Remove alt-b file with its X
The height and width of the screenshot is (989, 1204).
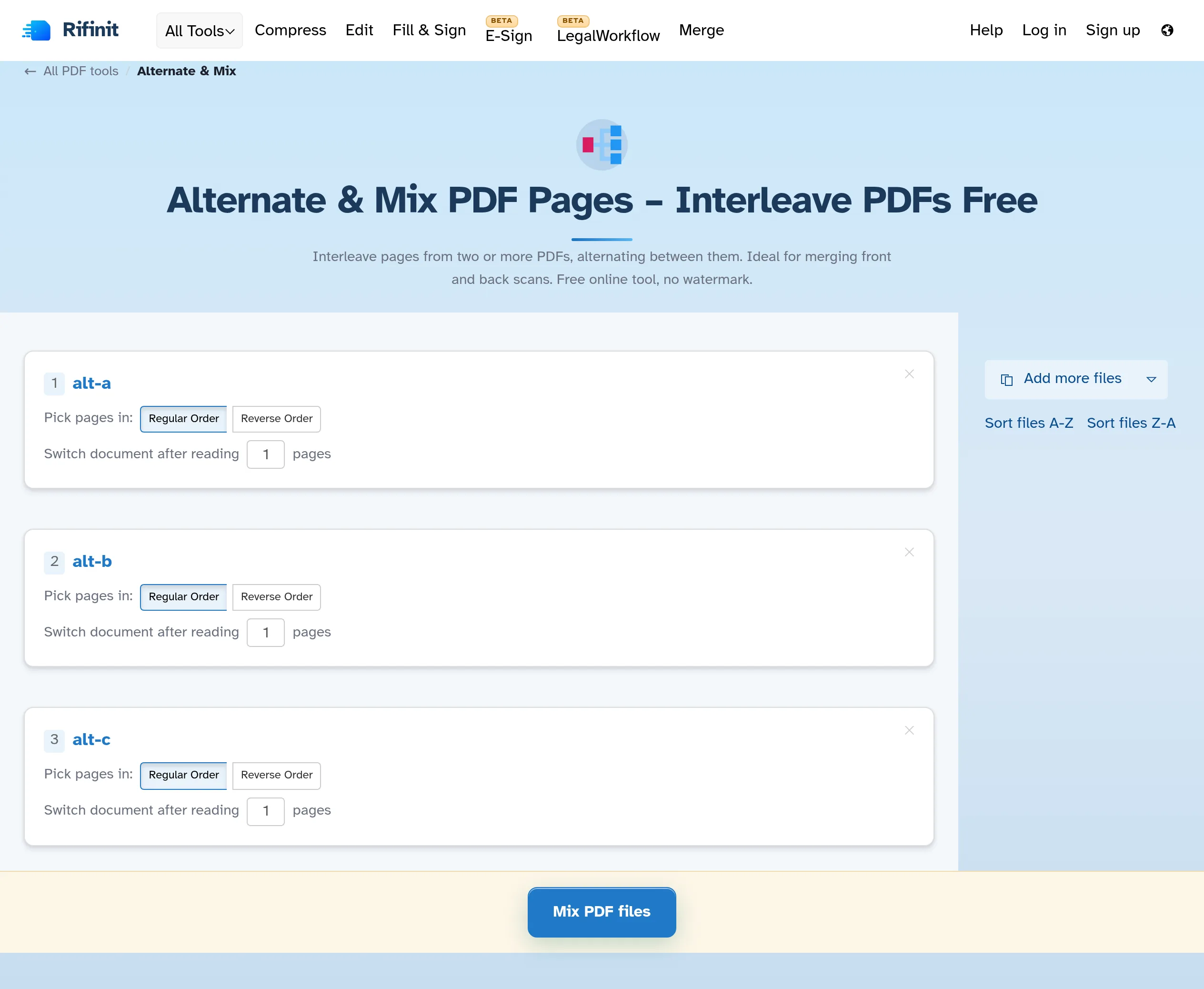click(909, 552)
